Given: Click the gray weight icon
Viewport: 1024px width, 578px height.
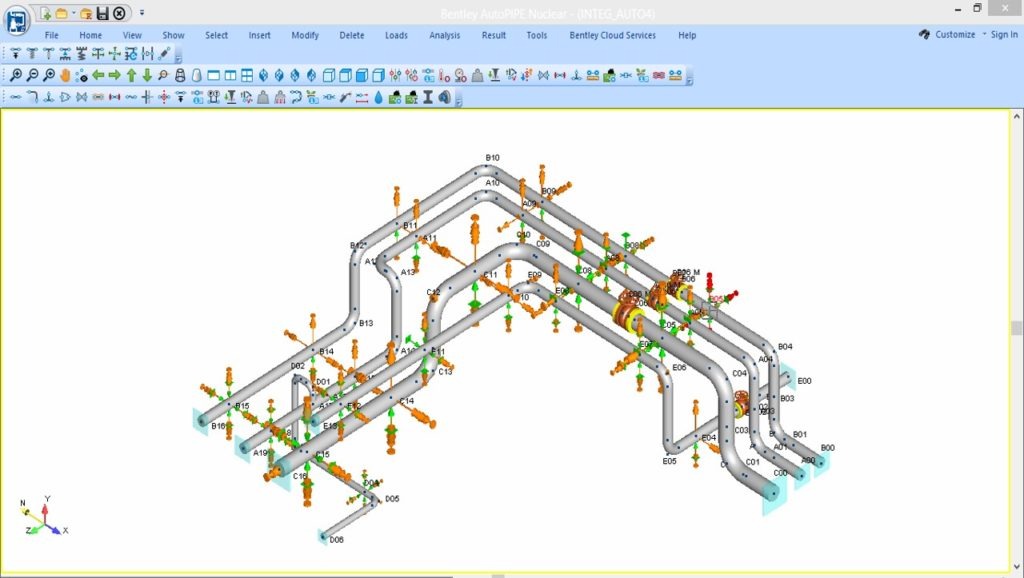Looking at the screenshot, I should (263, 97).
